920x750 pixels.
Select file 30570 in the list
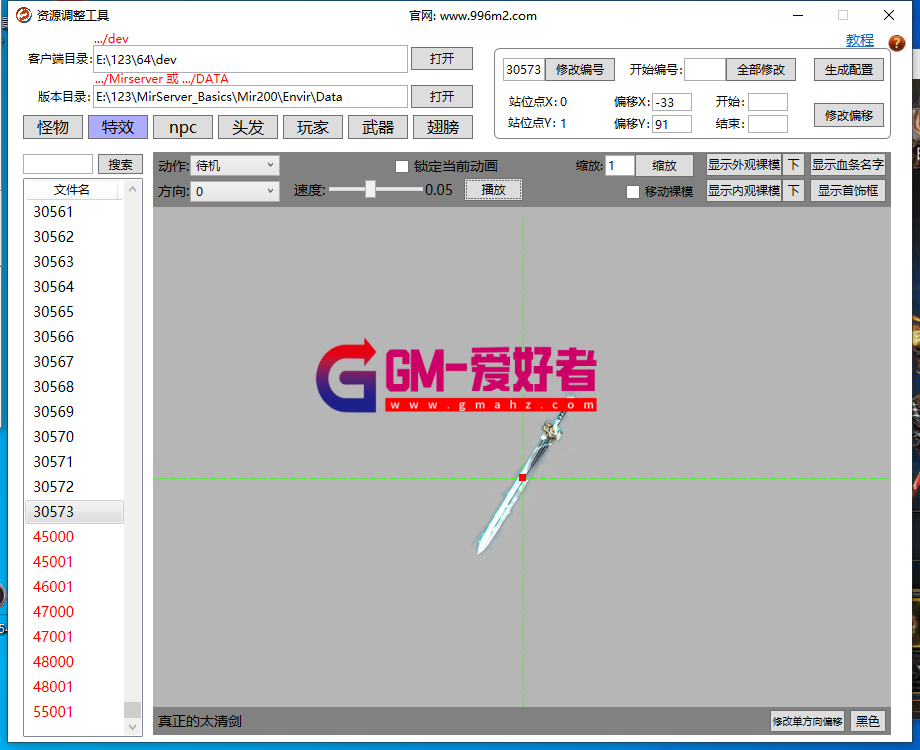point(74,437)
